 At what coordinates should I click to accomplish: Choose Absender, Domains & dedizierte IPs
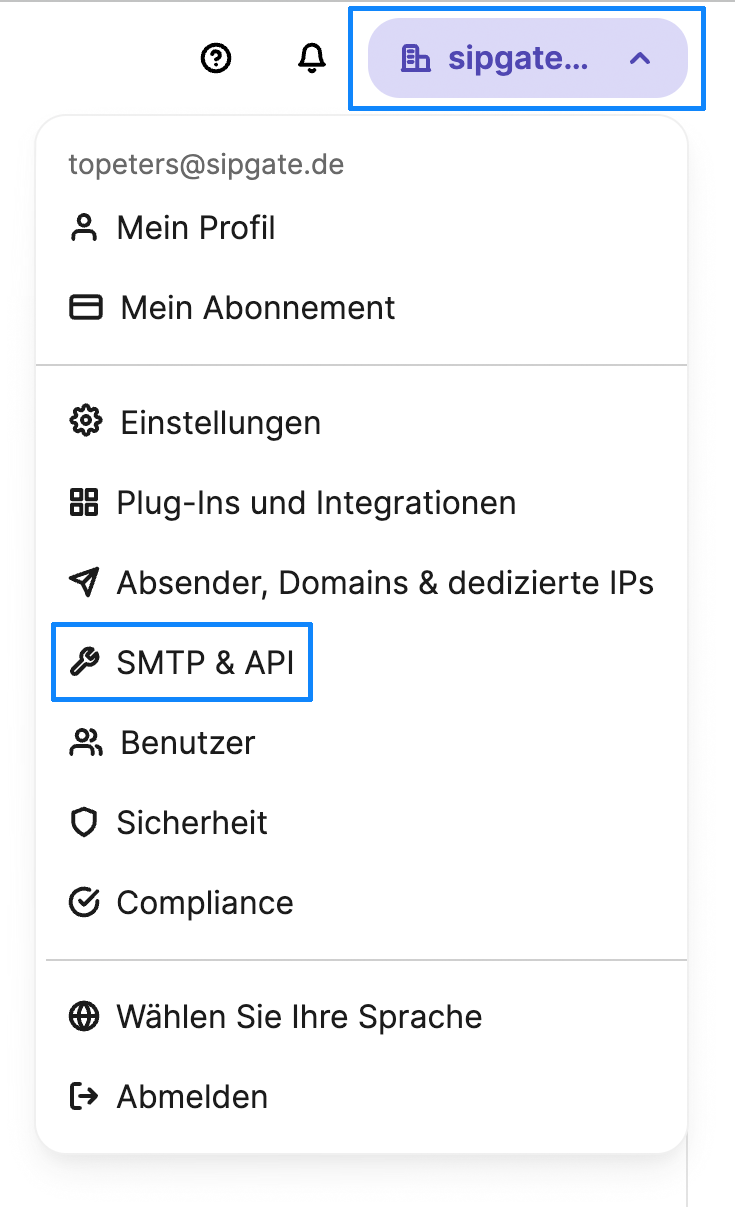point(386,582)
